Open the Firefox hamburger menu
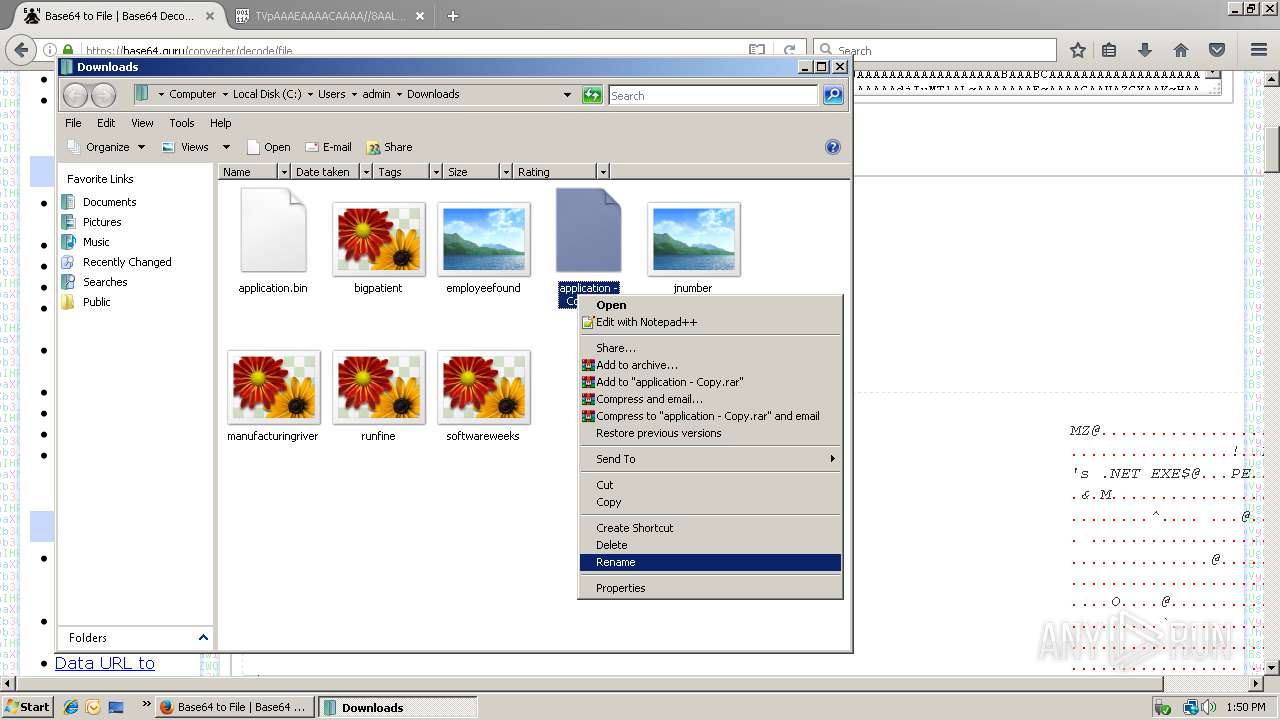The width and height of the screenshot is (1280, 720). click(x=1259, y=50)
